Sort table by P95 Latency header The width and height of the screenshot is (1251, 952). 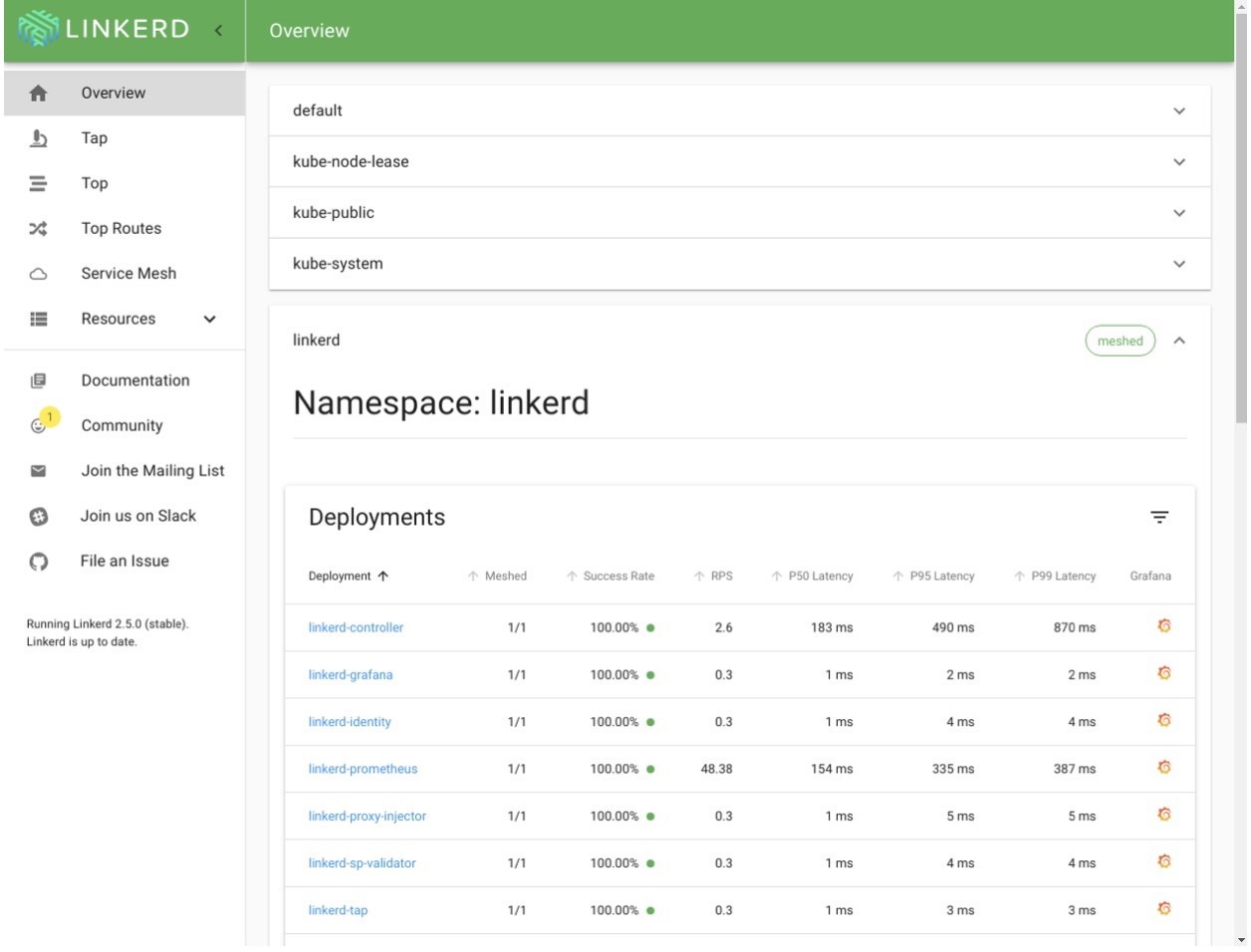pos(934,576)
